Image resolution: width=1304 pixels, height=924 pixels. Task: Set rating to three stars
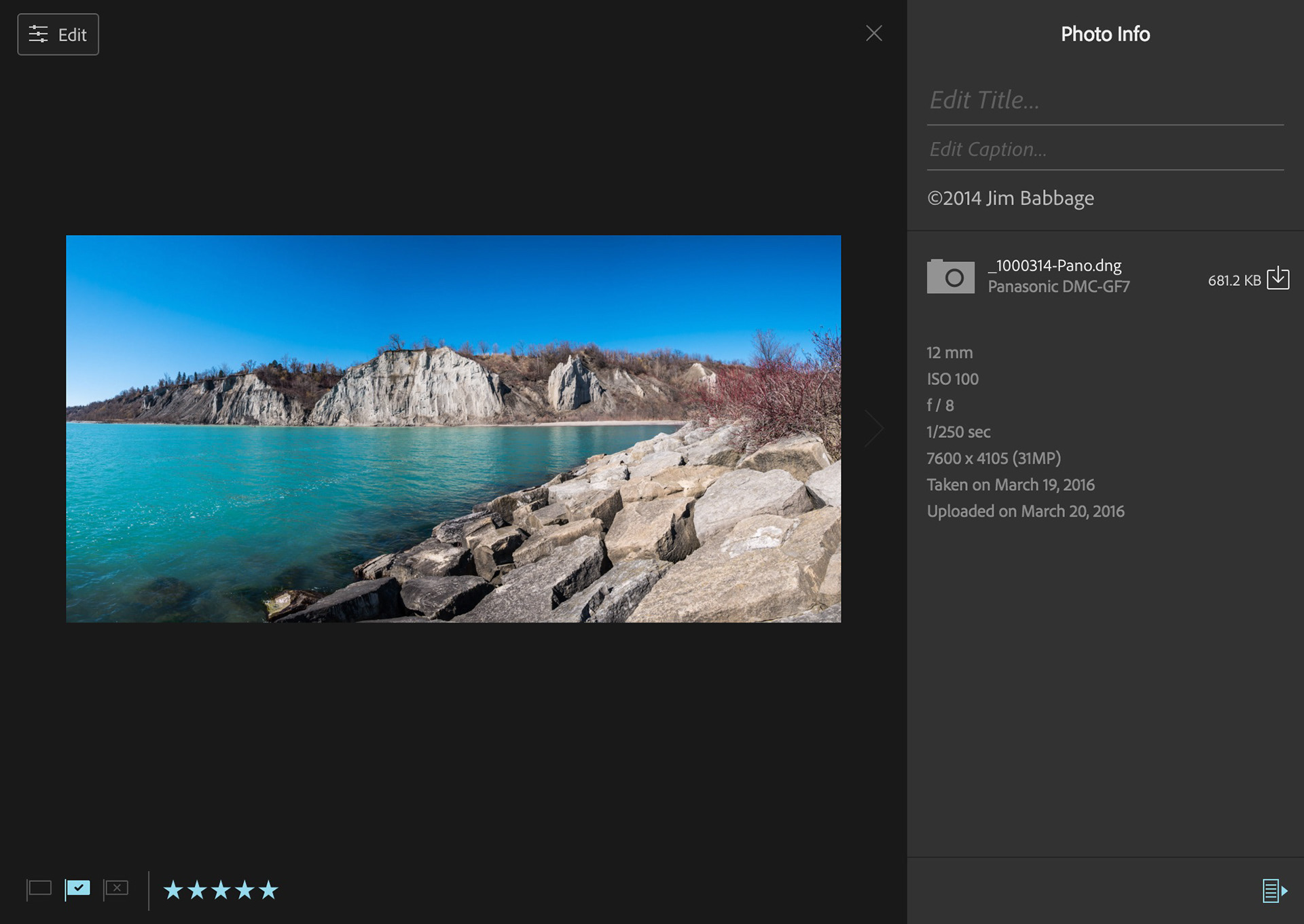(221, 889)
